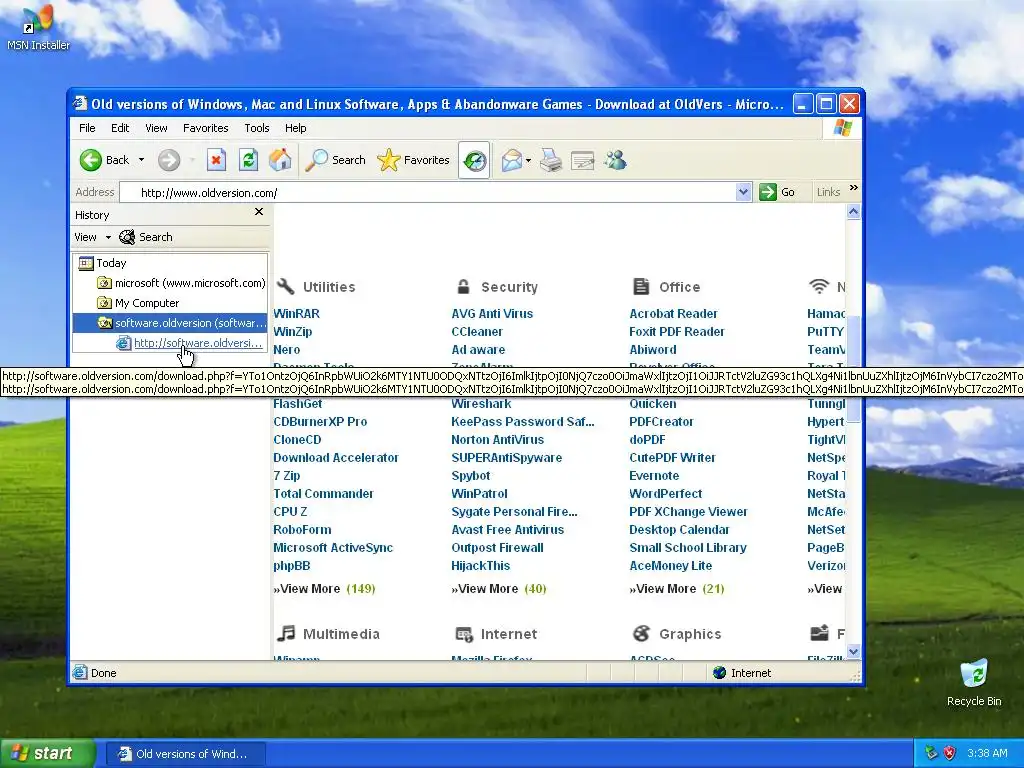Open the Norton AntiVirus link
Viewport: 1024px width, 768px height.
497,440
